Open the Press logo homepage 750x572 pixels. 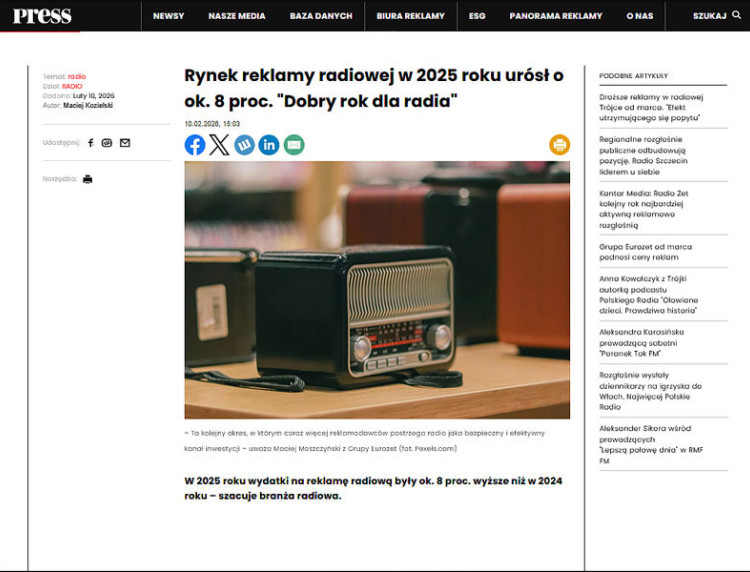coord(41,15)
